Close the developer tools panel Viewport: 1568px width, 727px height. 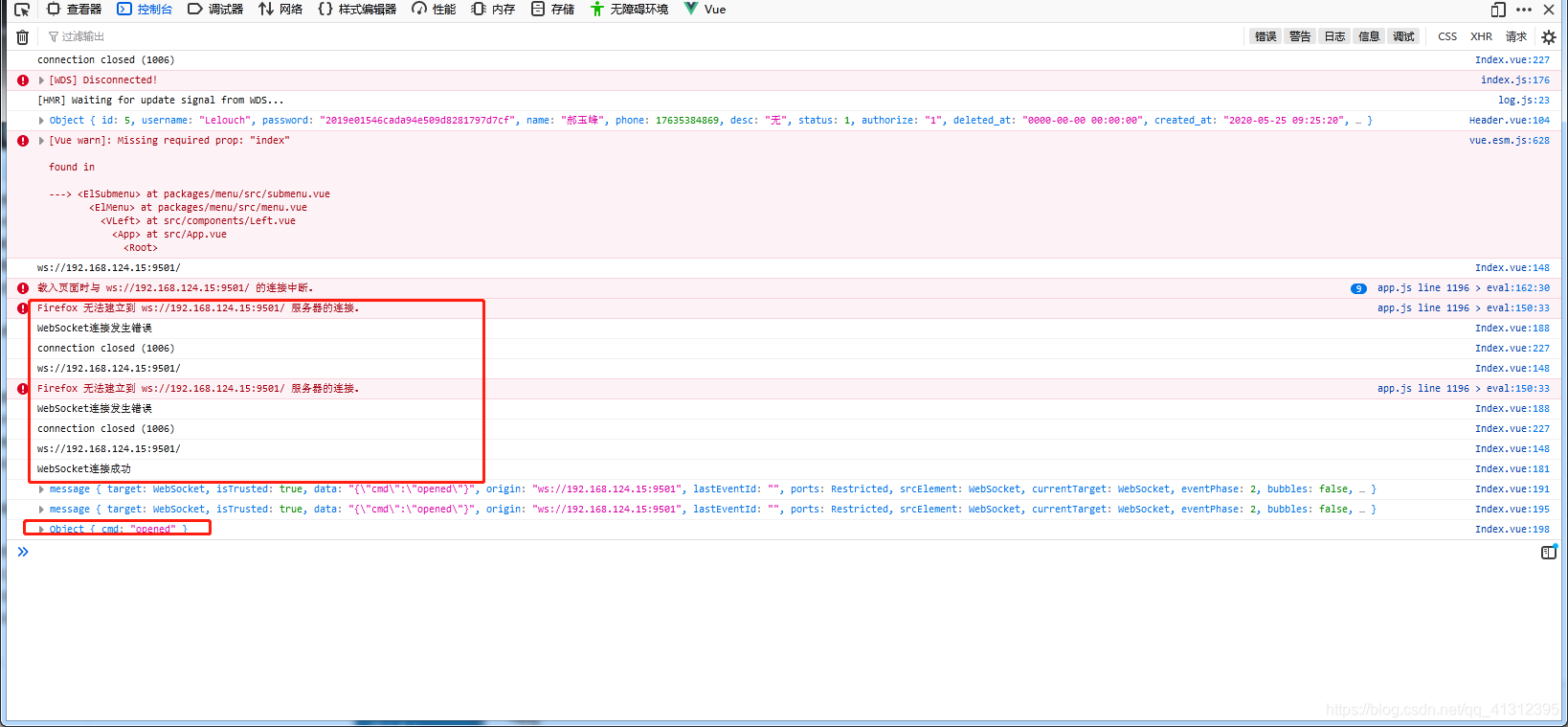pos(1549,10)
